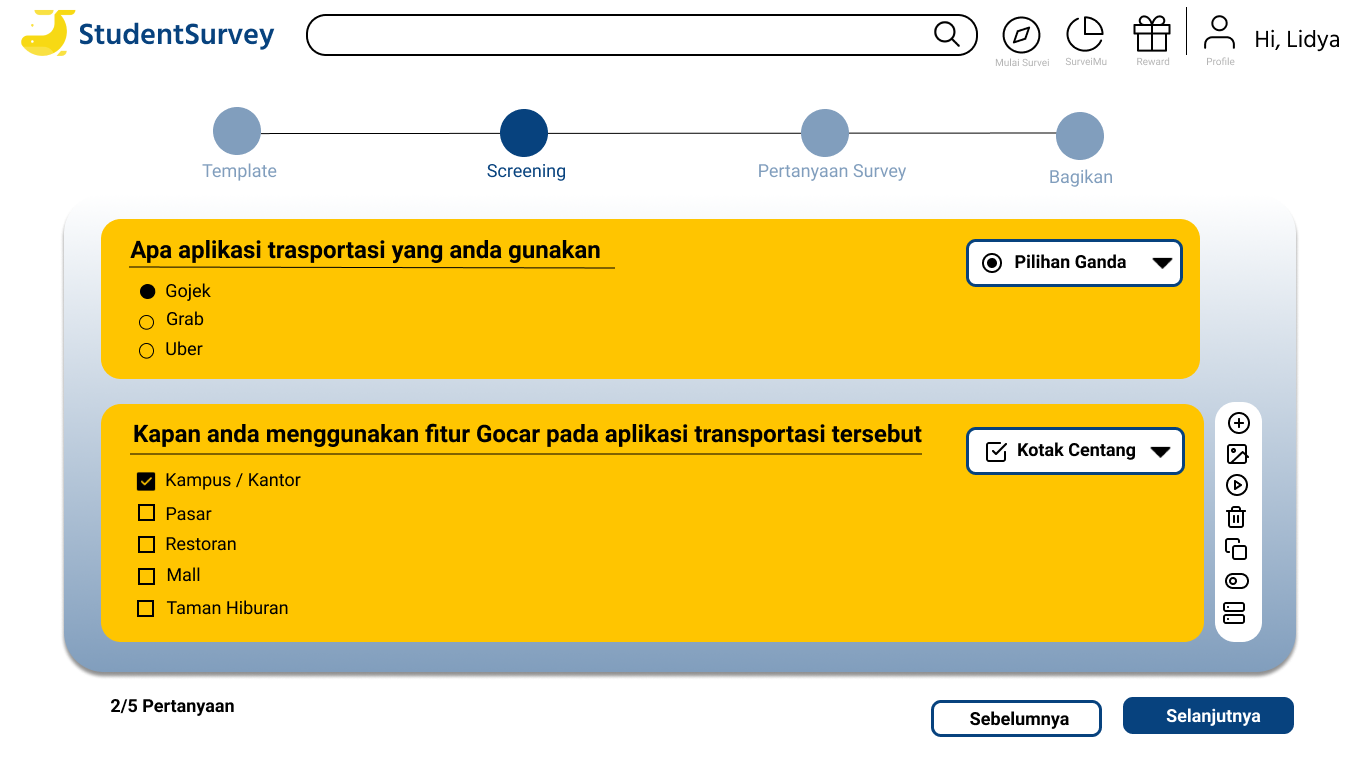
Task: Check the Restoran checkbox
Action: [146, 545]
